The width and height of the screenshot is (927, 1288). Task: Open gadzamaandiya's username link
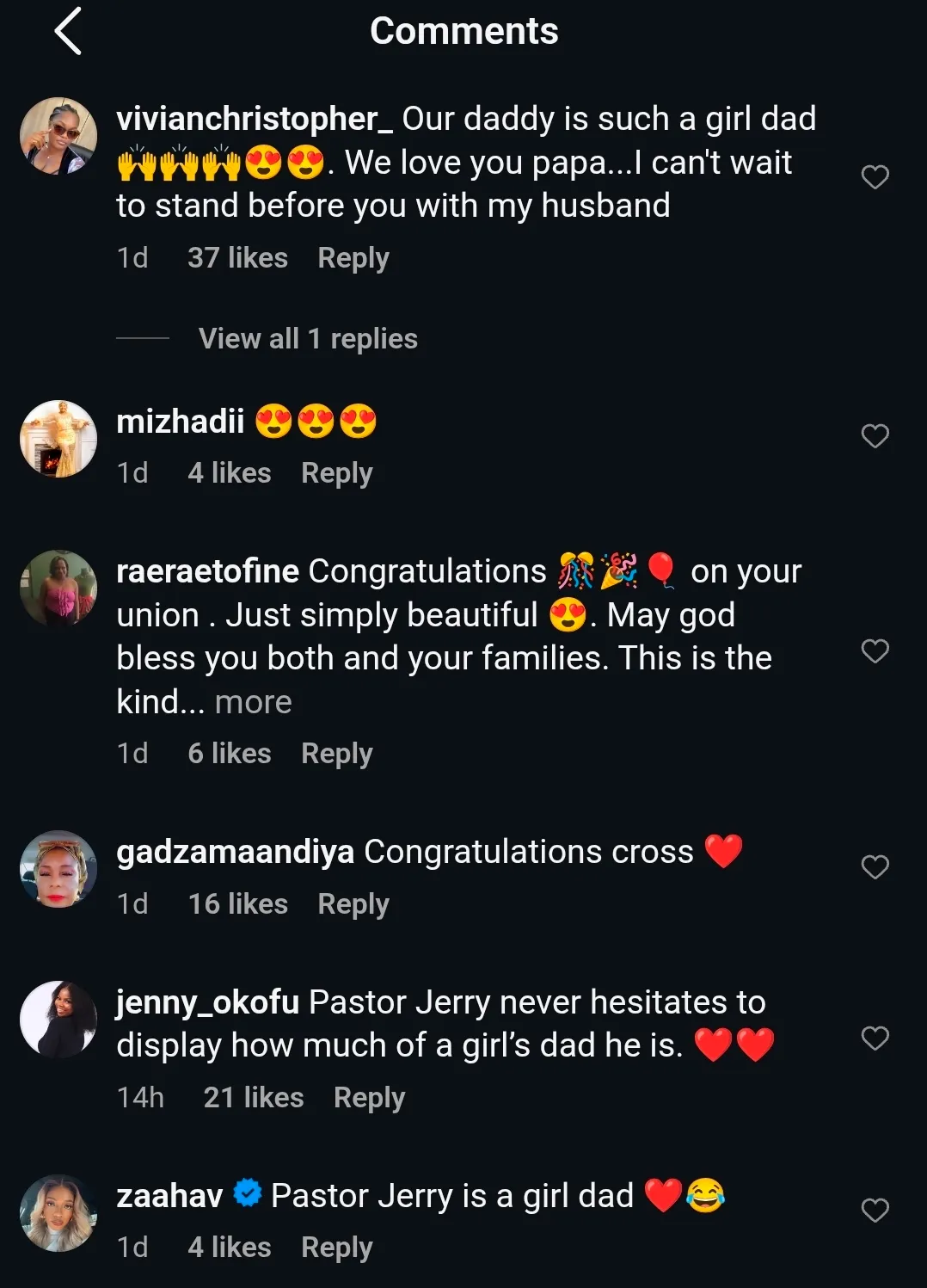point(235,852)
